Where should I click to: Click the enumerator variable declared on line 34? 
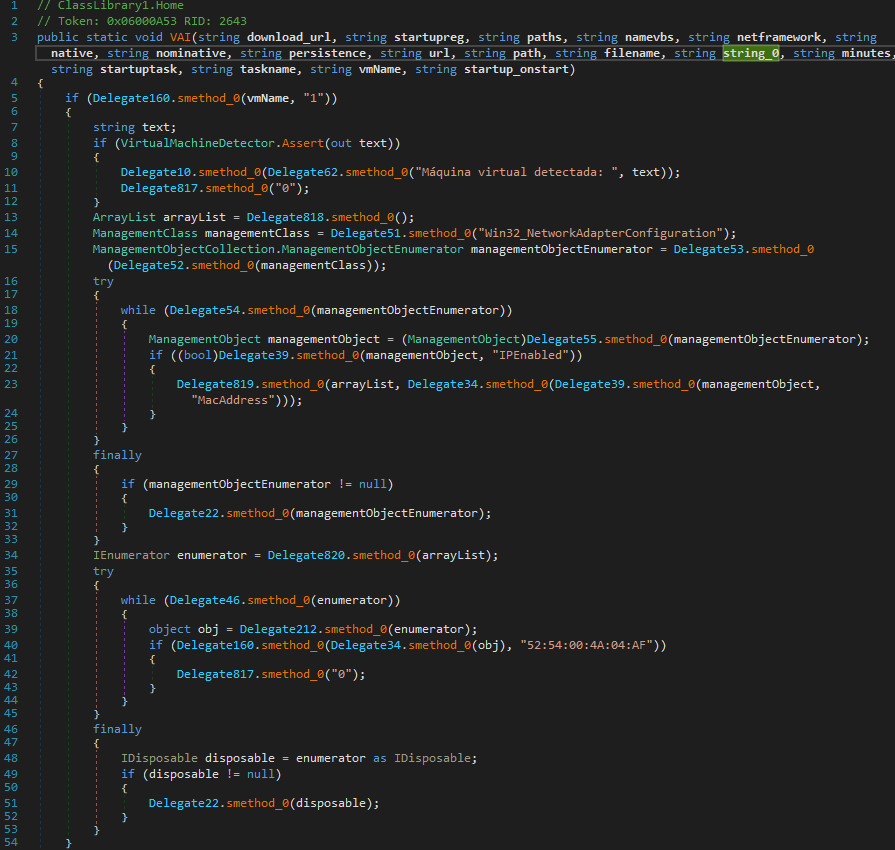pos(212,555)
